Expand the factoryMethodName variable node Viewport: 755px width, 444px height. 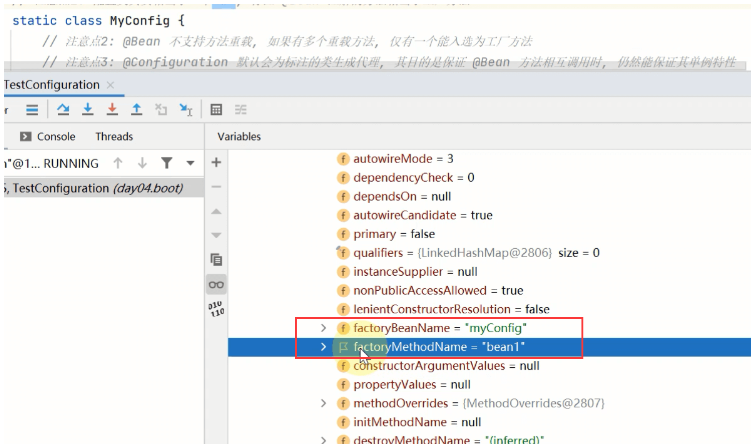pos(324,347)
